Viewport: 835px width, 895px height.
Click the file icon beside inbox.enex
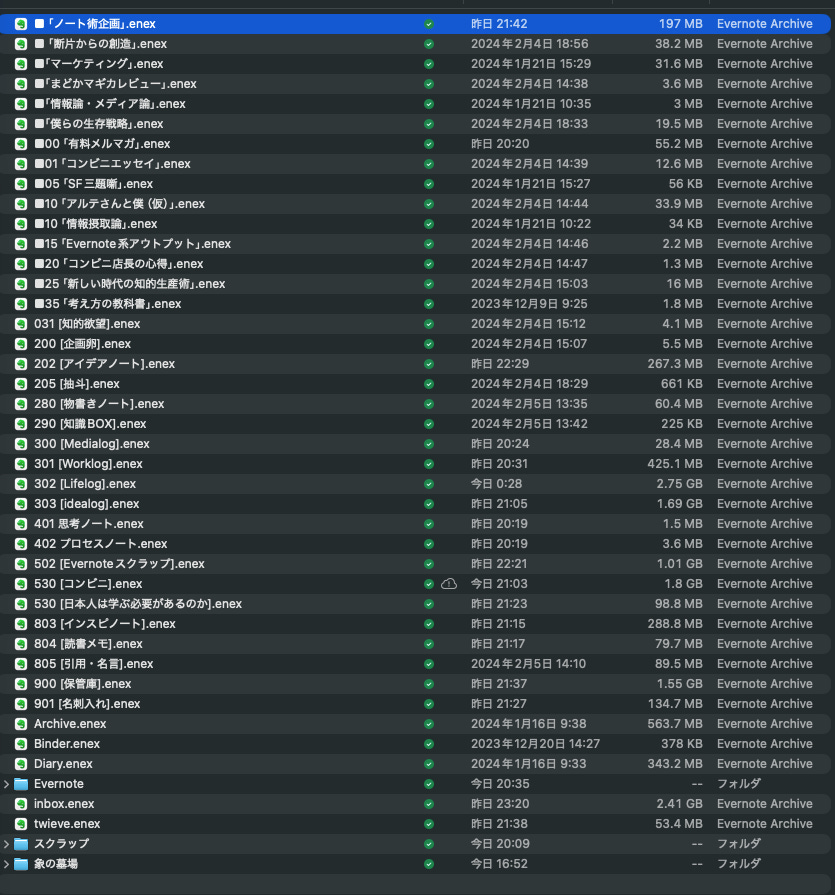[x=21, y=804]
